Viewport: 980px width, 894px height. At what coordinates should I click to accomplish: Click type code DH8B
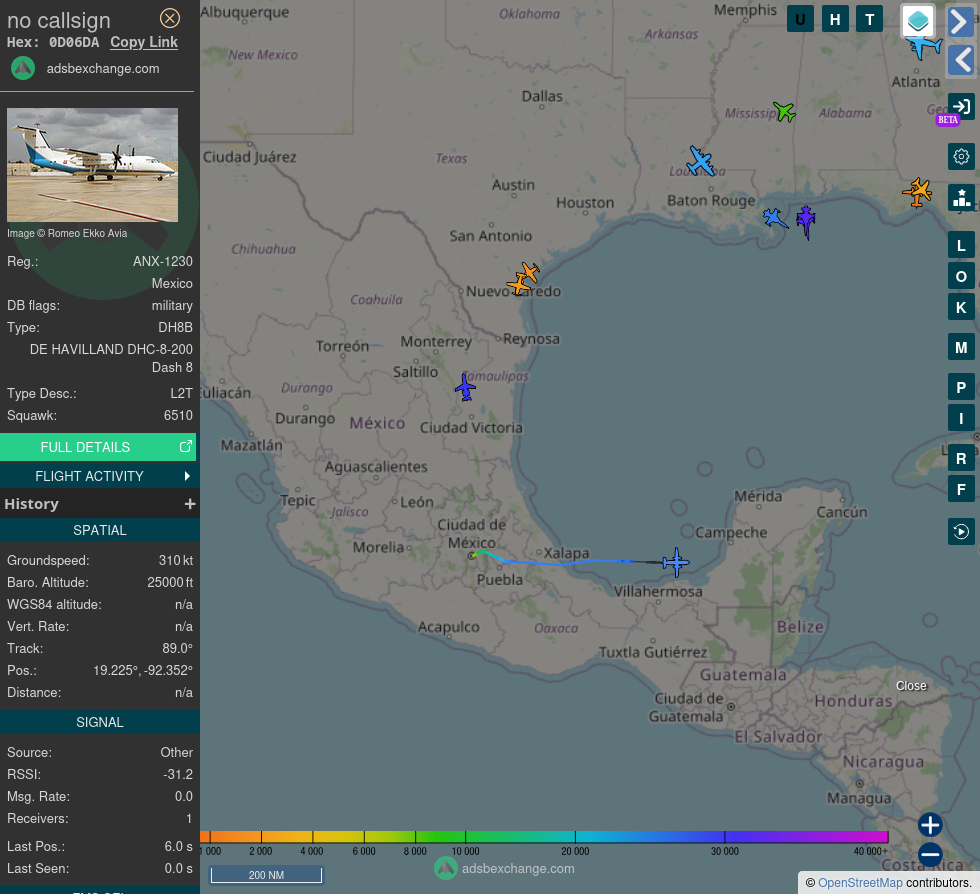click(176, 327)
